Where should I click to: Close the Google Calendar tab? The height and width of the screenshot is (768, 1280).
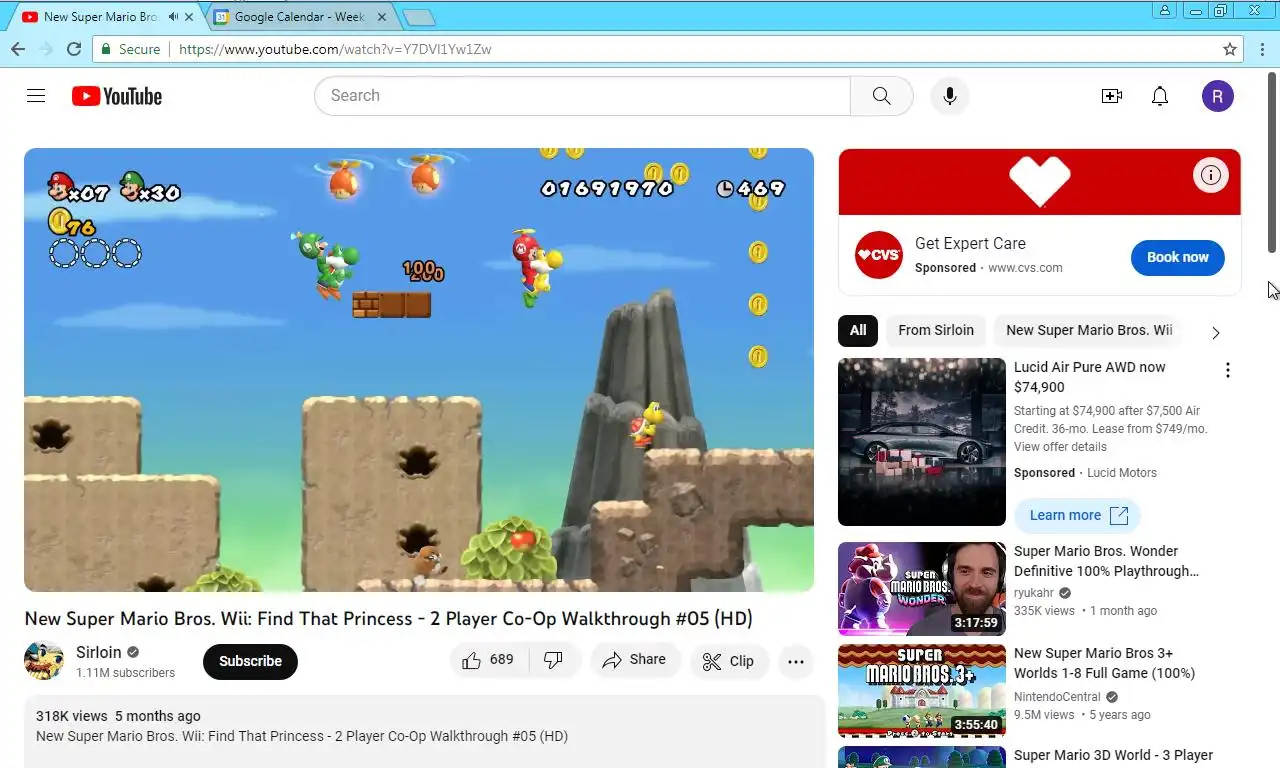tap(382, 17)
